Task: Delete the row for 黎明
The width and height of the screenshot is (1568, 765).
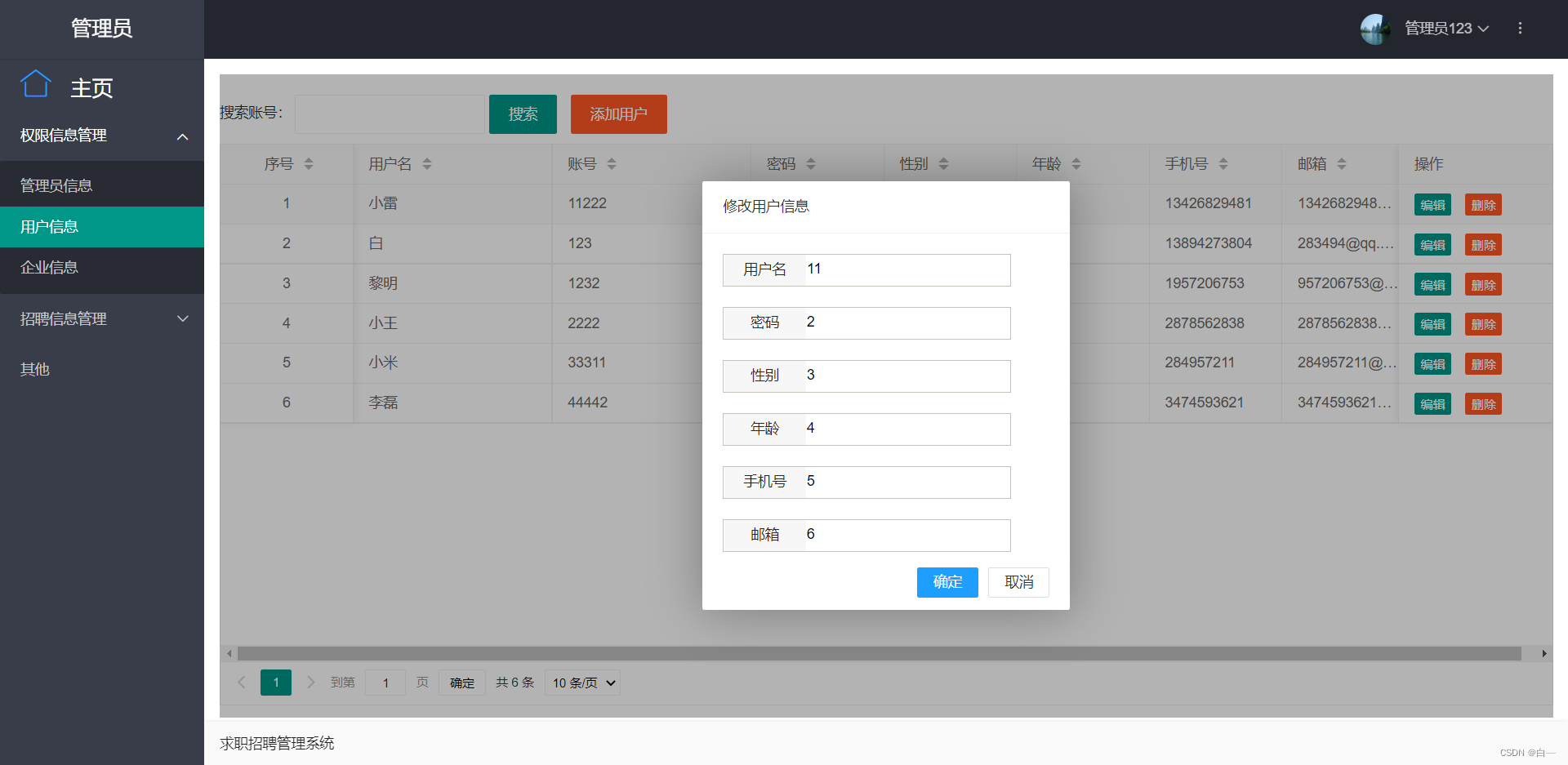Action: pyautogui.click(x=1483, y=285)
